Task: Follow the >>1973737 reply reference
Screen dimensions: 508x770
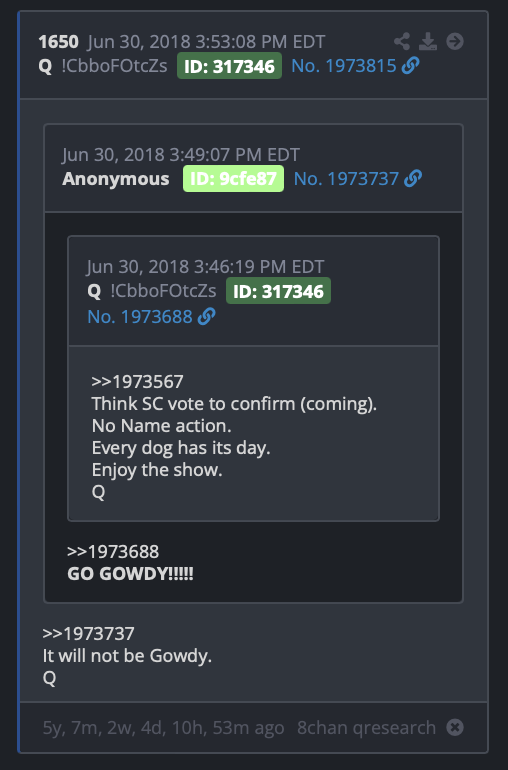Action: pyautogui.click(x=88, y=633)
